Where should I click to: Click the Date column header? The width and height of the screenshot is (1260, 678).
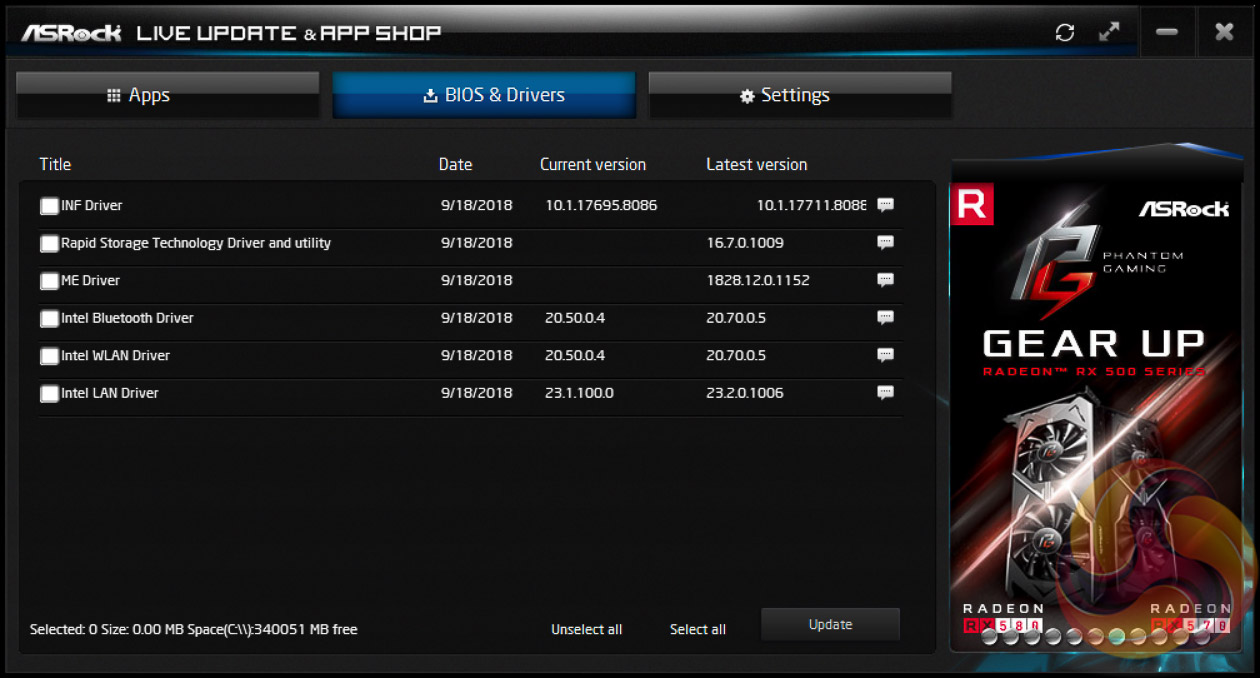455,164
